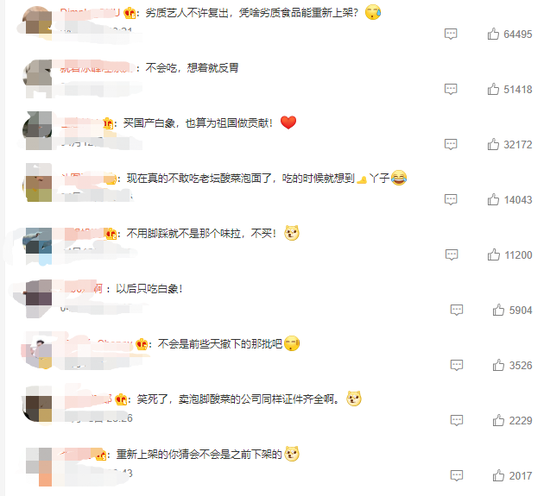Like the 不用脚踩就不是那个味 comment
The height and width of the screenshot is (496, 550).
click(x=494, y=255)
